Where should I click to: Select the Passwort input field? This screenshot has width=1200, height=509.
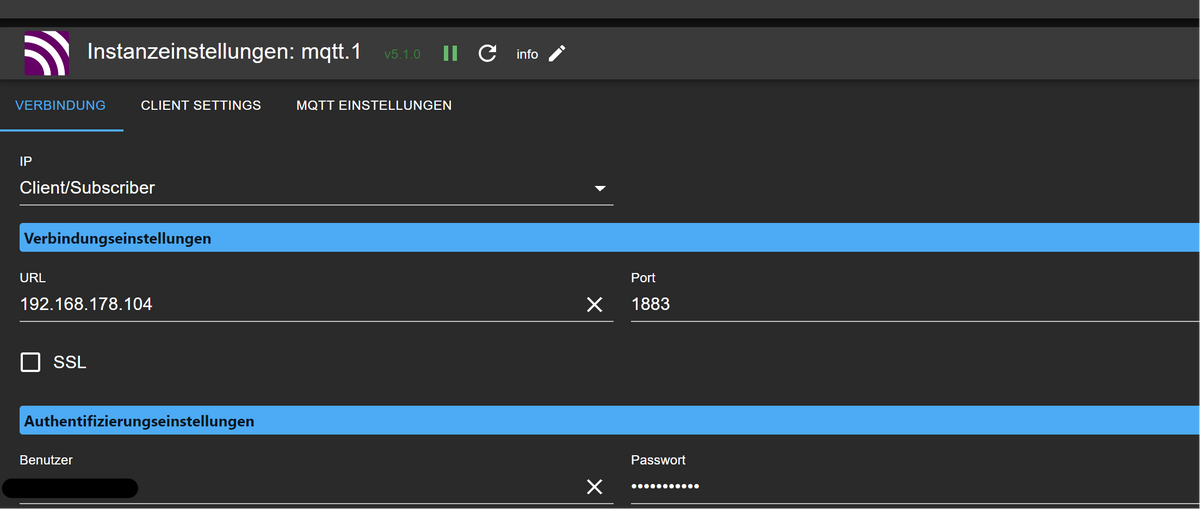(x=900, y=487)
